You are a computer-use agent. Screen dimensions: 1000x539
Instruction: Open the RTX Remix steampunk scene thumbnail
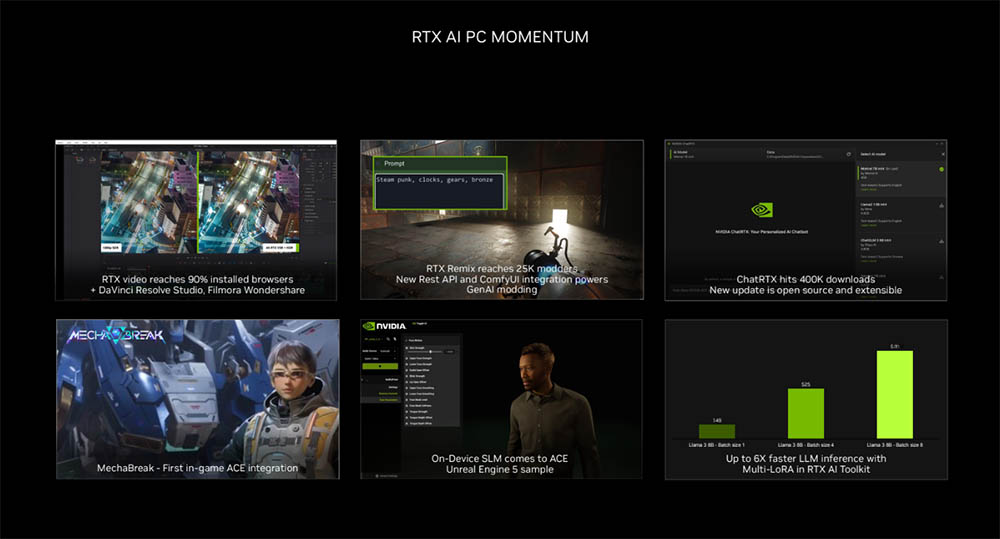(x=502, y=220)
